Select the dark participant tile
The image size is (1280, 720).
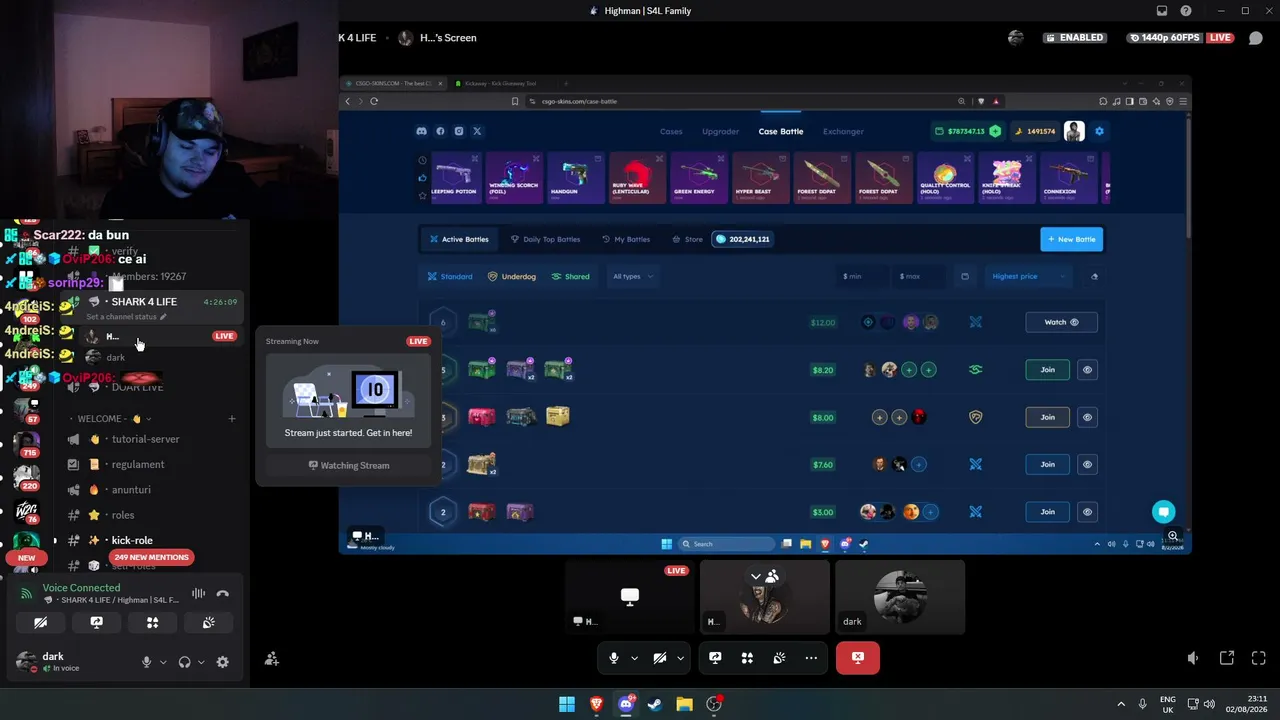tap(900, 597)
